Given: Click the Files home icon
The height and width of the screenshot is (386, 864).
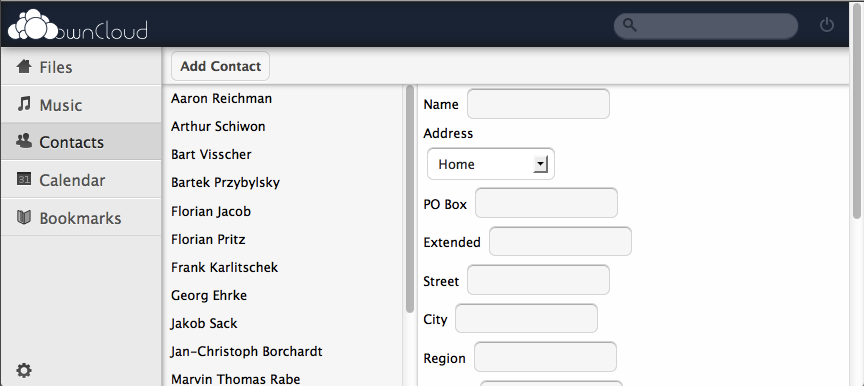Looking at the screenshot, I should pyautogui.click(x=24, y=67).
